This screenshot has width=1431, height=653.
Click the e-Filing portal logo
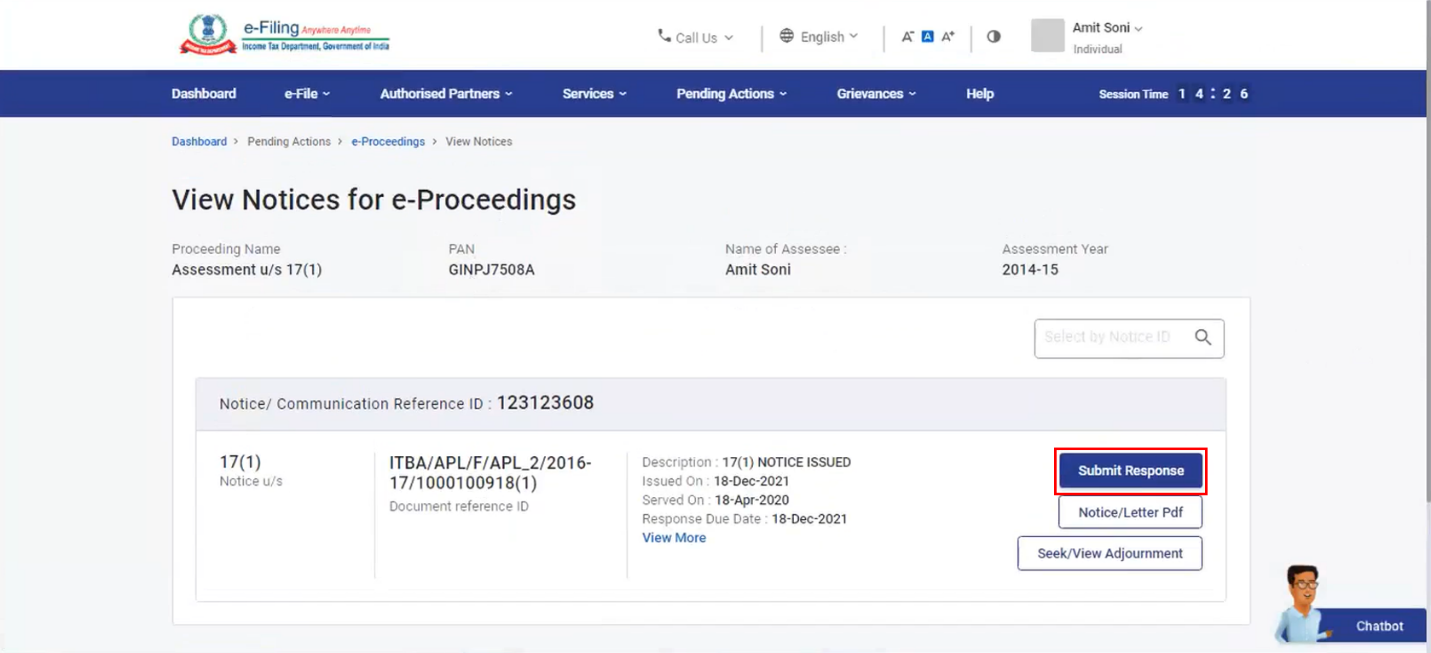click(285, 35)
